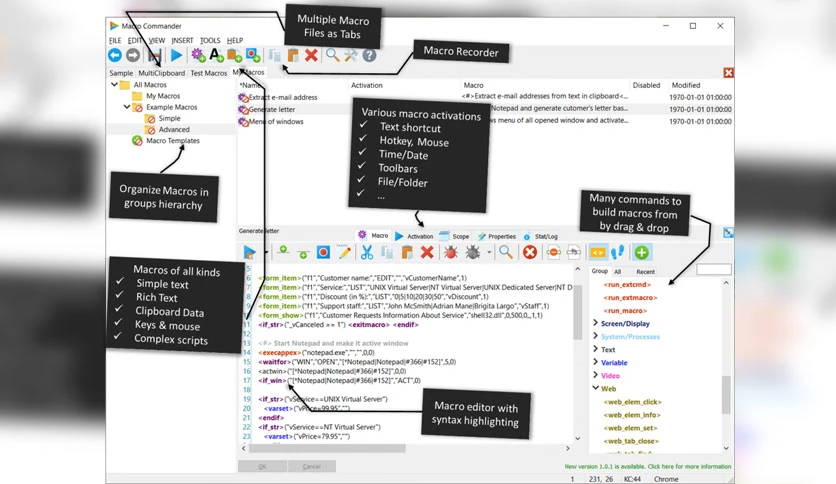Collapse the Web command group
The width and height of the screenshot is (836, 484).
click(596, 388)
